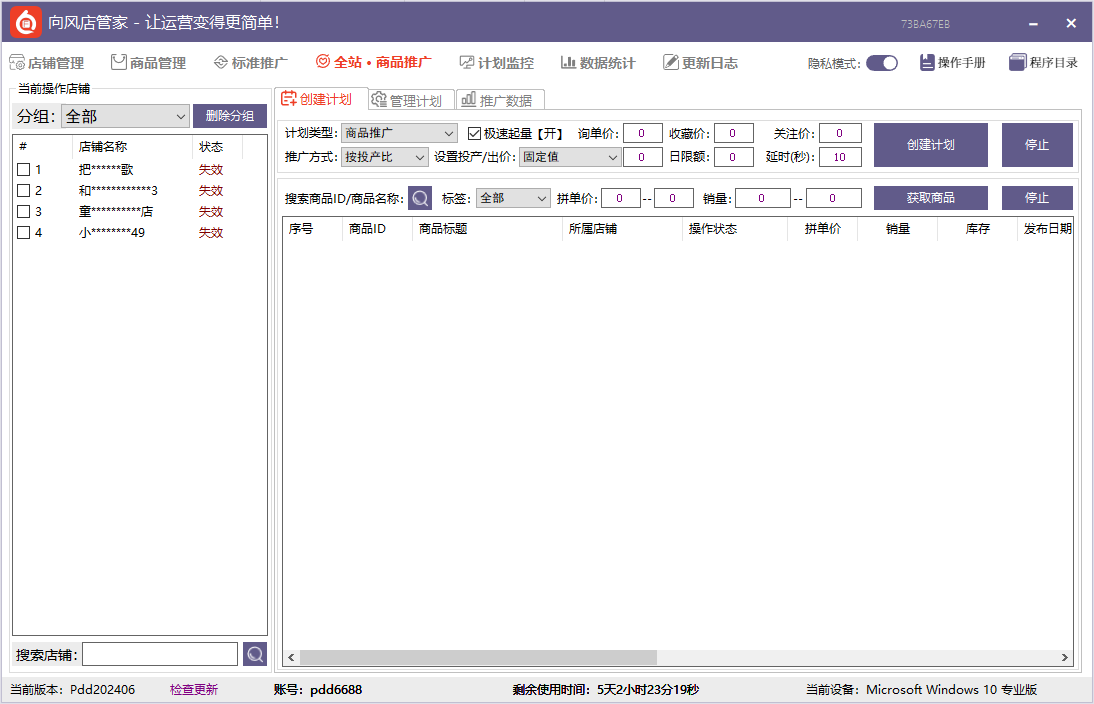Click horizontal scrollbar in product table
Image resolution: width=1094 pixels, height=704 pixels.
[478, 657]
